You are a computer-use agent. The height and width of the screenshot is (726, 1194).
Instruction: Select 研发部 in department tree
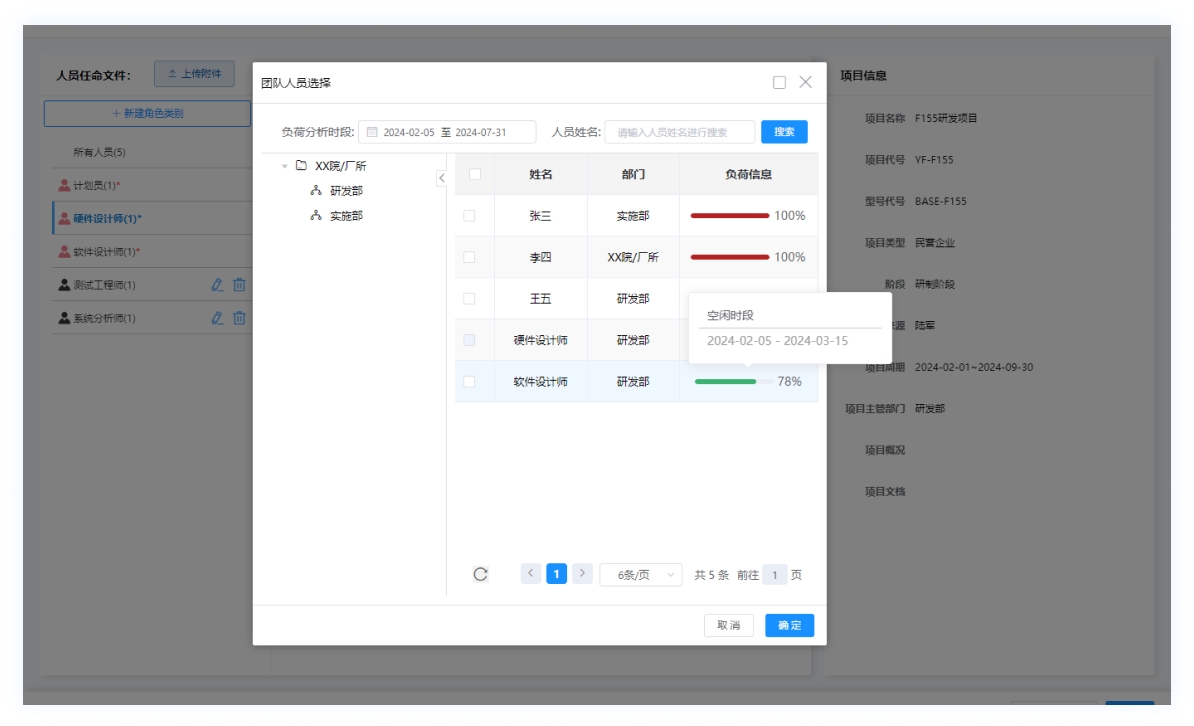point(346,191)
